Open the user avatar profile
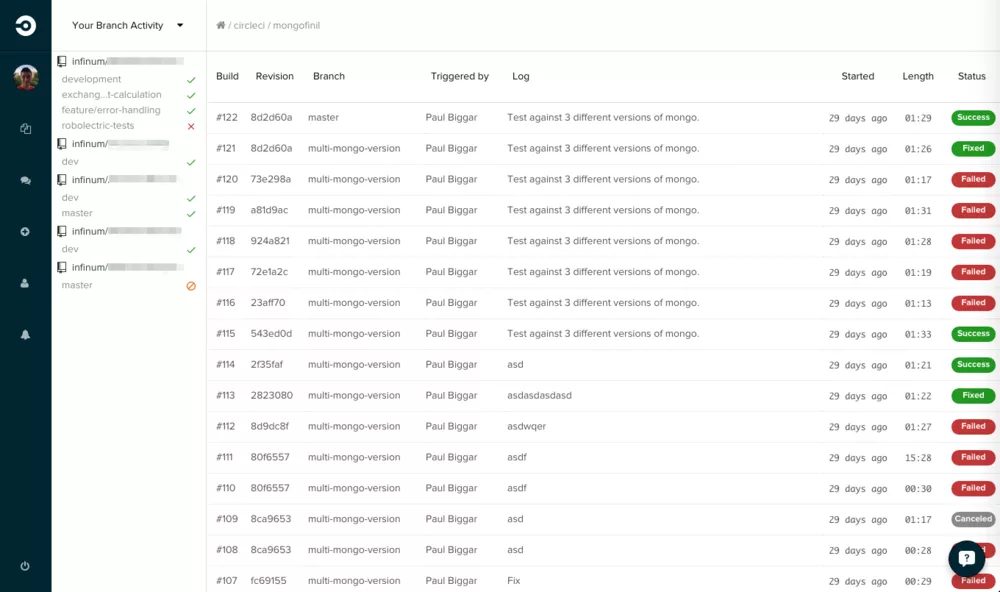 [x=26, y=77]
